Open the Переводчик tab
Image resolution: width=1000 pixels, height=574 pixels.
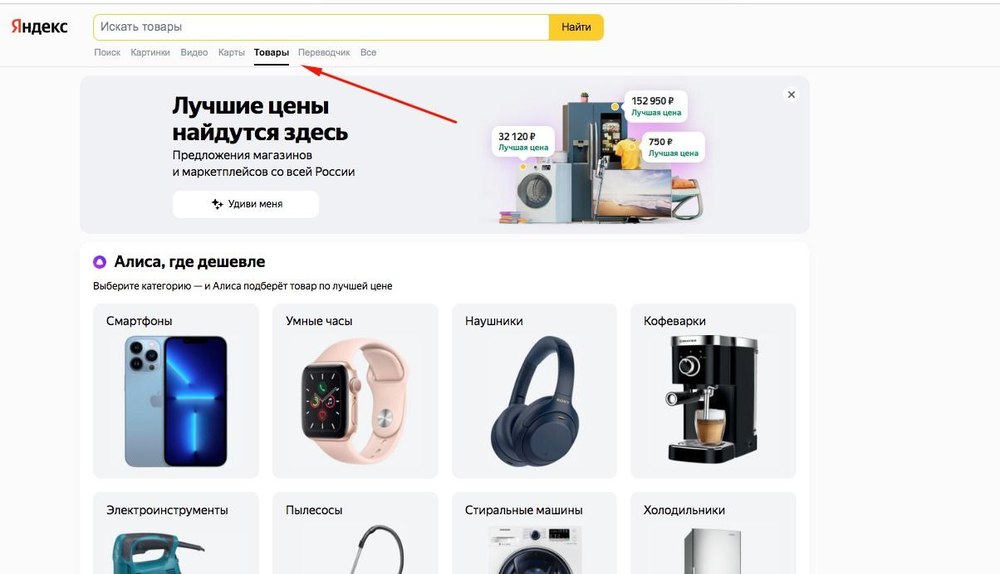pyautogui.click(x=324, y=52)
